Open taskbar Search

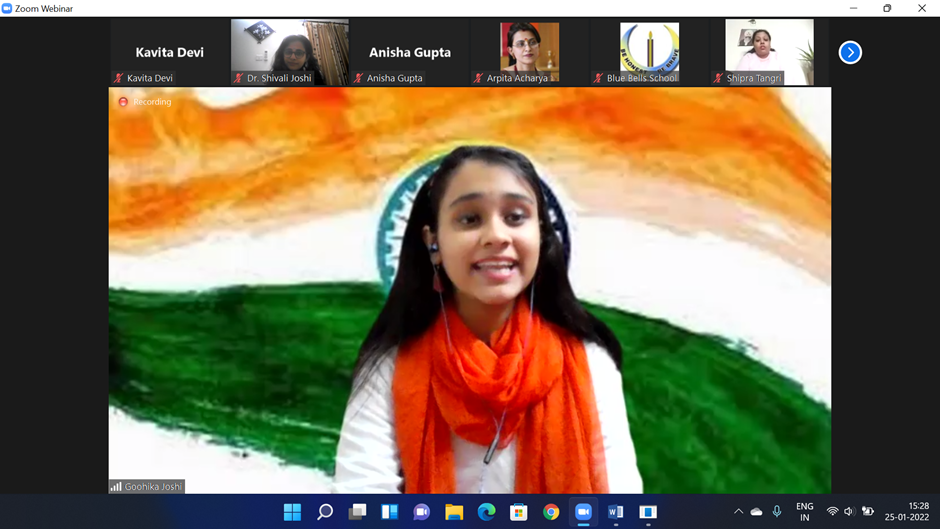tap(325, 512)
